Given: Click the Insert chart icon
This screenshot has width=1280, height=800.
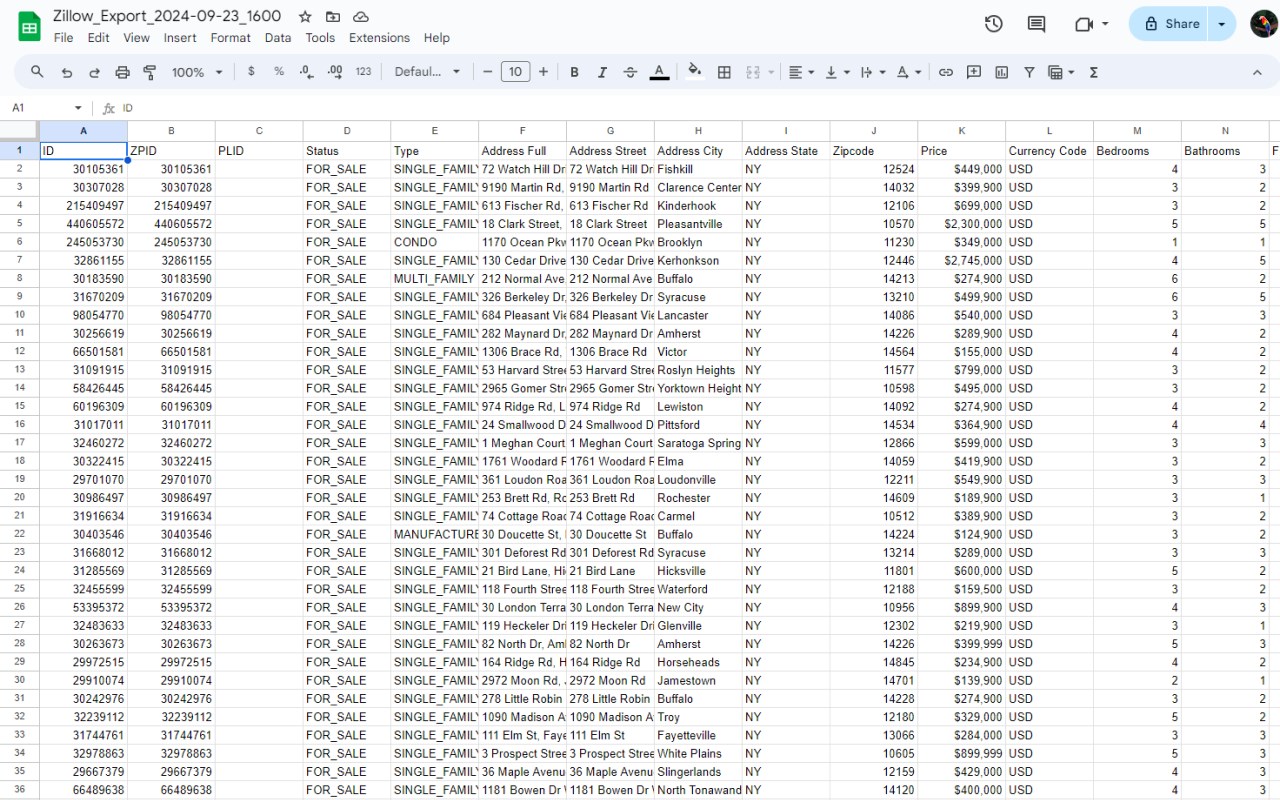Looking at the screenshot, I should 1001,72.
